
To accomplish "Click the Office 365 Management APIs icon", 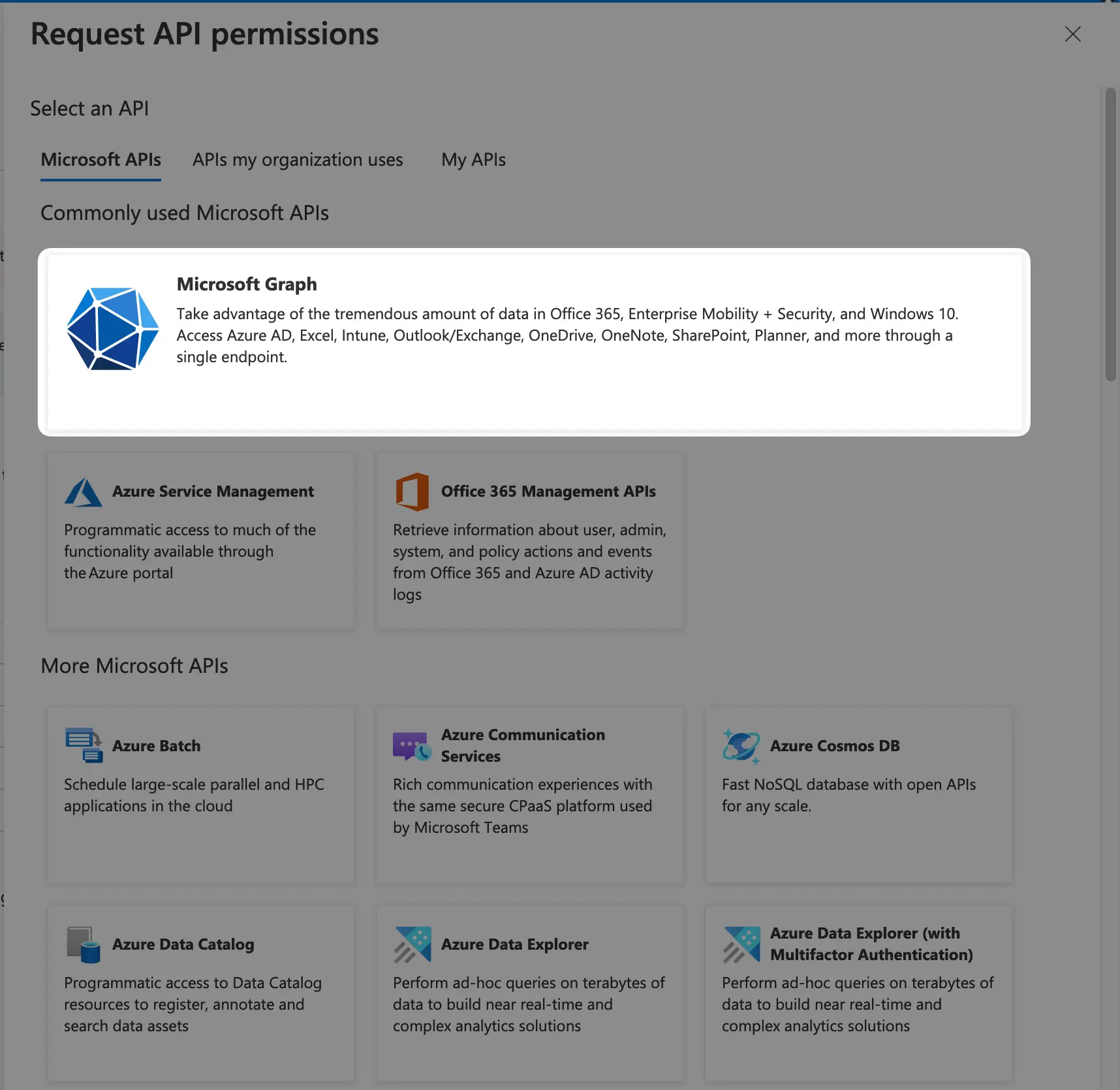I will pyautogui.click(x=412, y=491).
